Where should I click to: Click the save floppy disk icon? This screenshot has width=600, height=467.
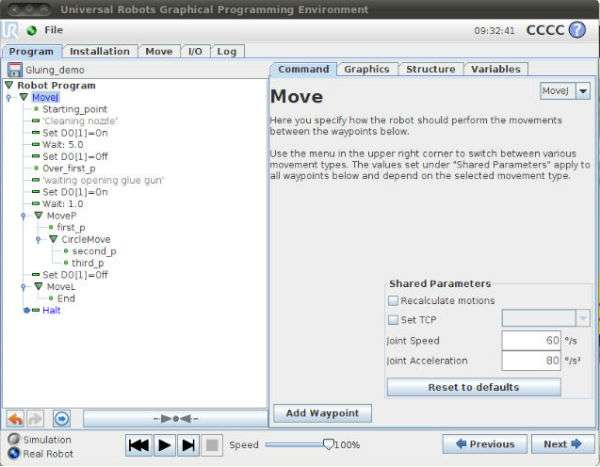pos(15,70)
